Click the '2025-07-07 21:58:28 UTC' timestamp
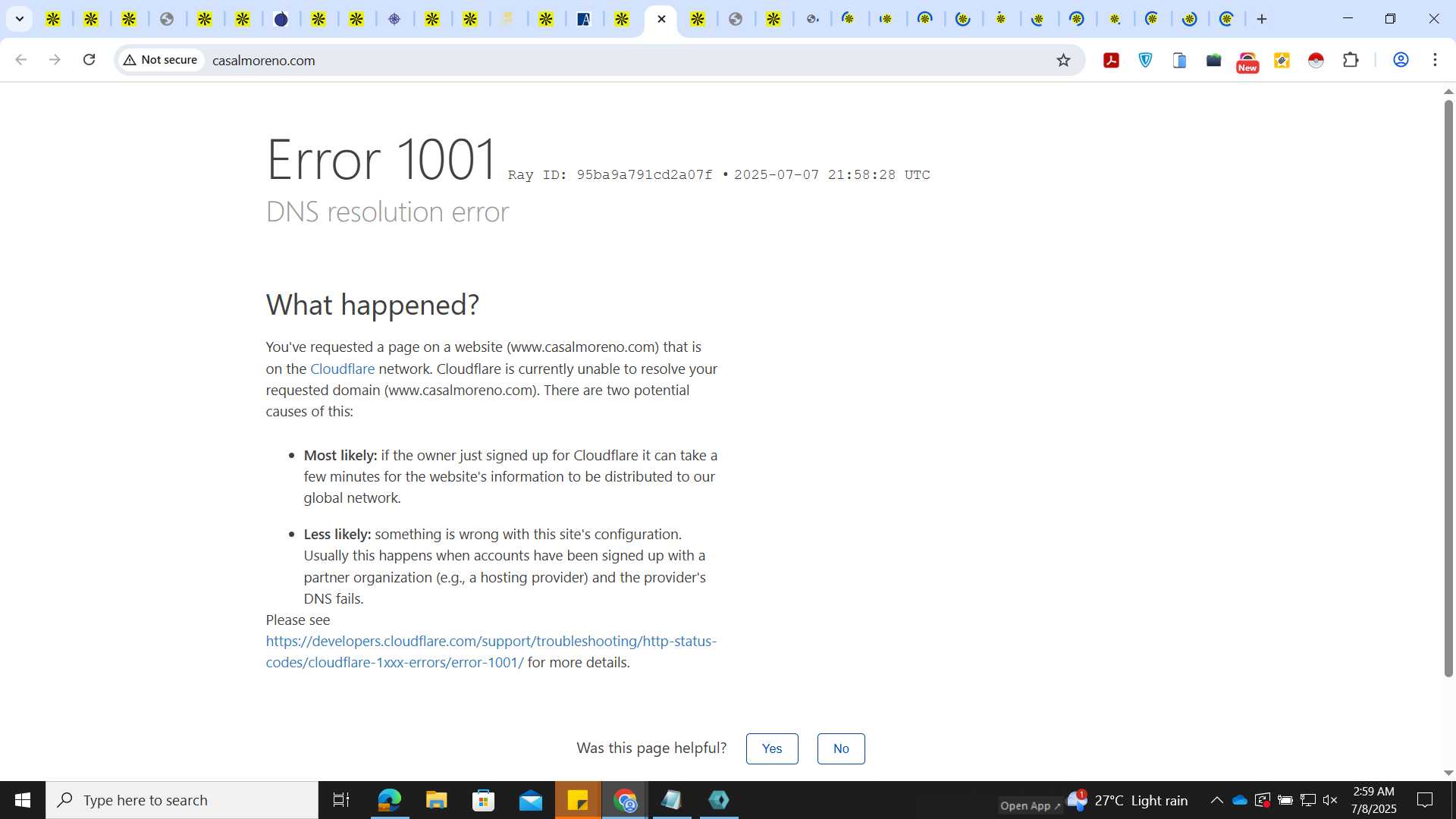This screenshot has height=819, width=1456. (x=832, y=174)
